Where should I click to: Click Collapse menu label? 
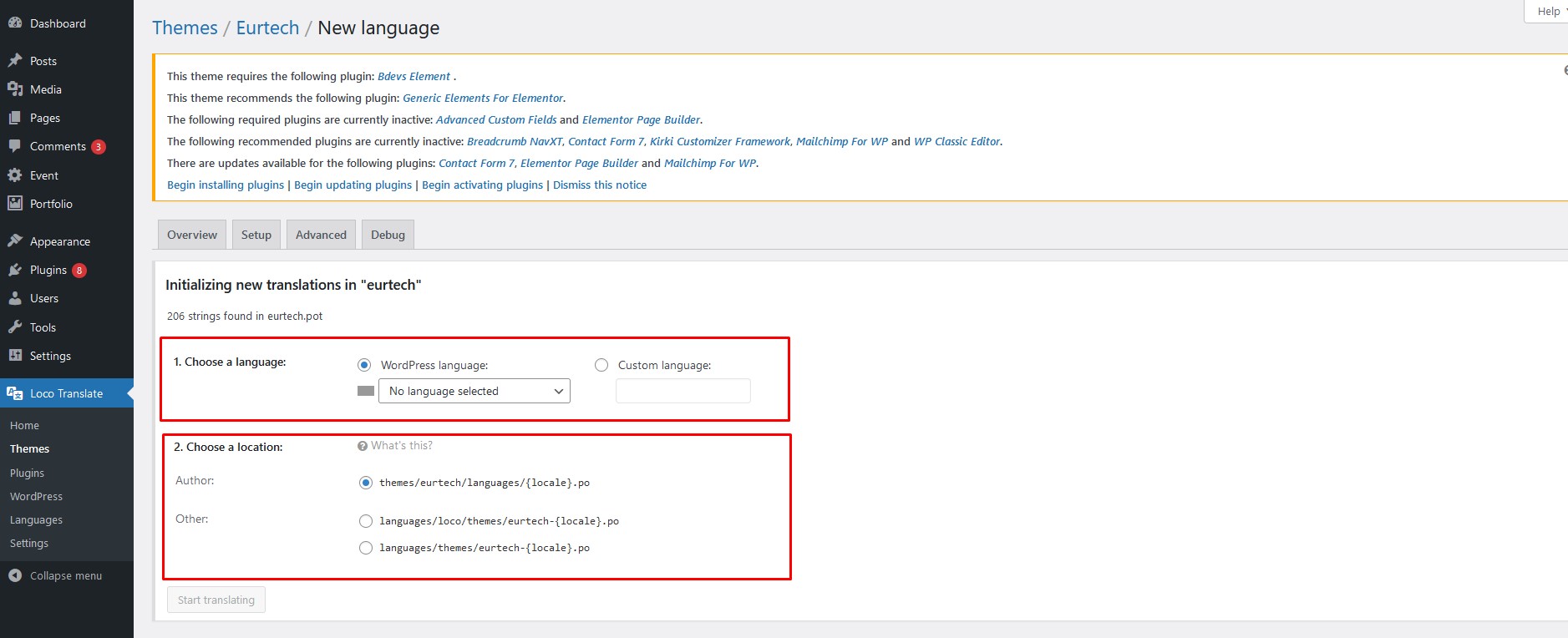point(66,575)
